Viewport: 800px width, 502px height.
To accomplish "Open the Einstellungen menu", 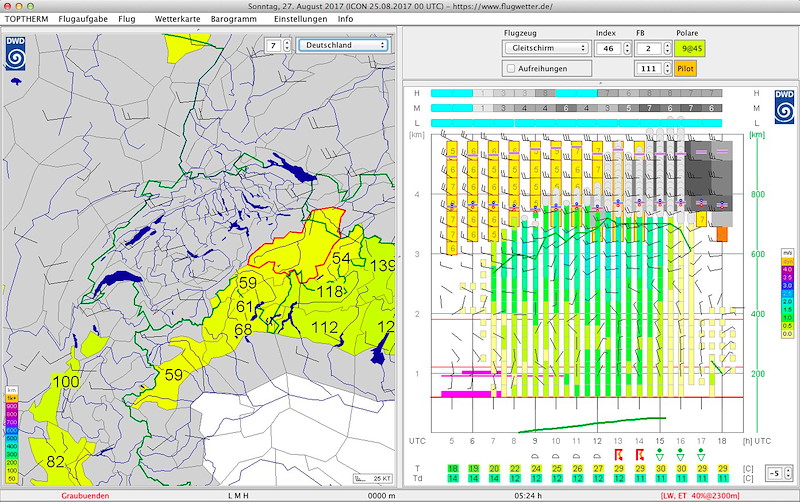I will tap(301, 19).
